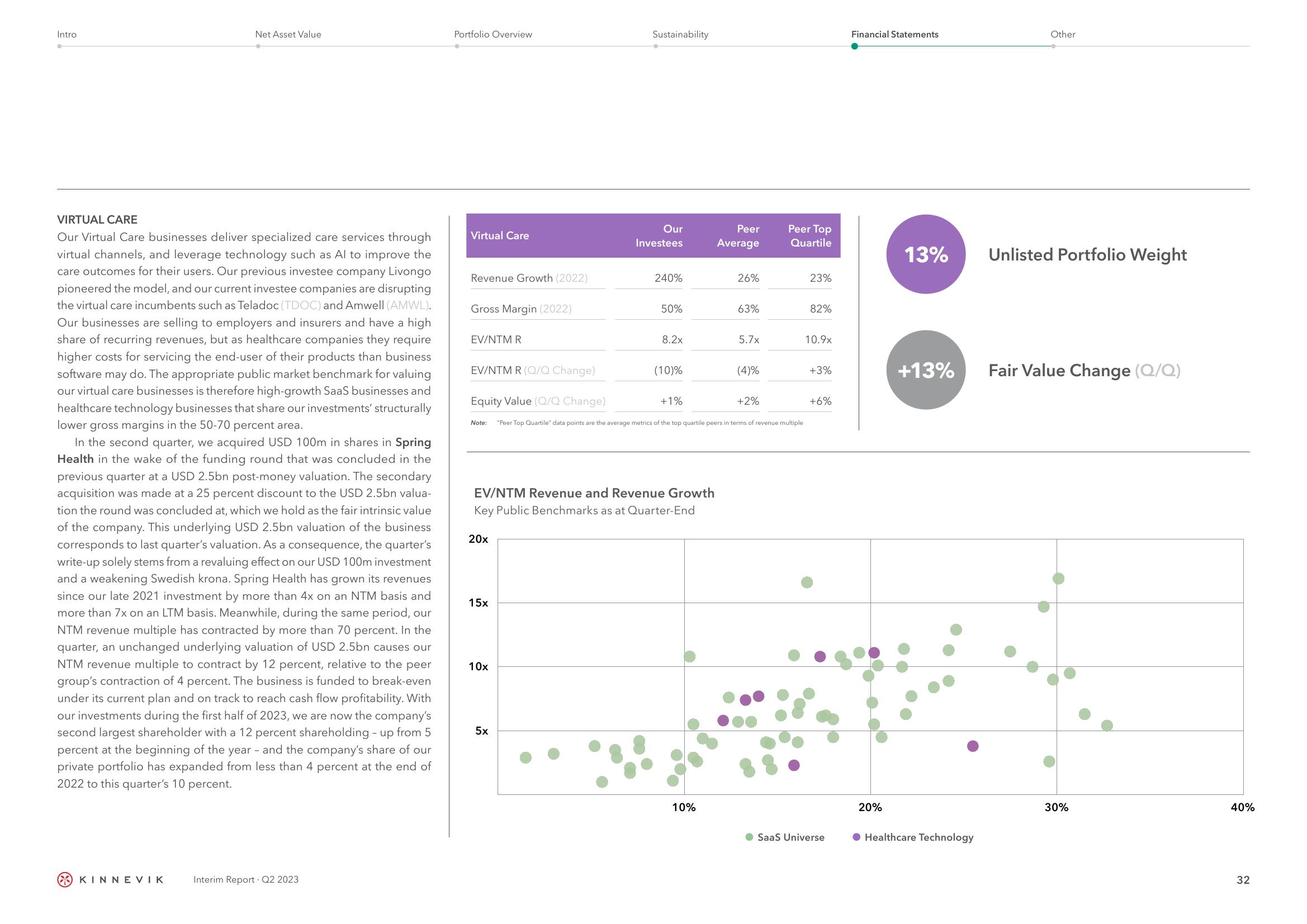Select the Our Investees column header
Viewport: 1307px width, 924px height.
click(x=659, y=236)
